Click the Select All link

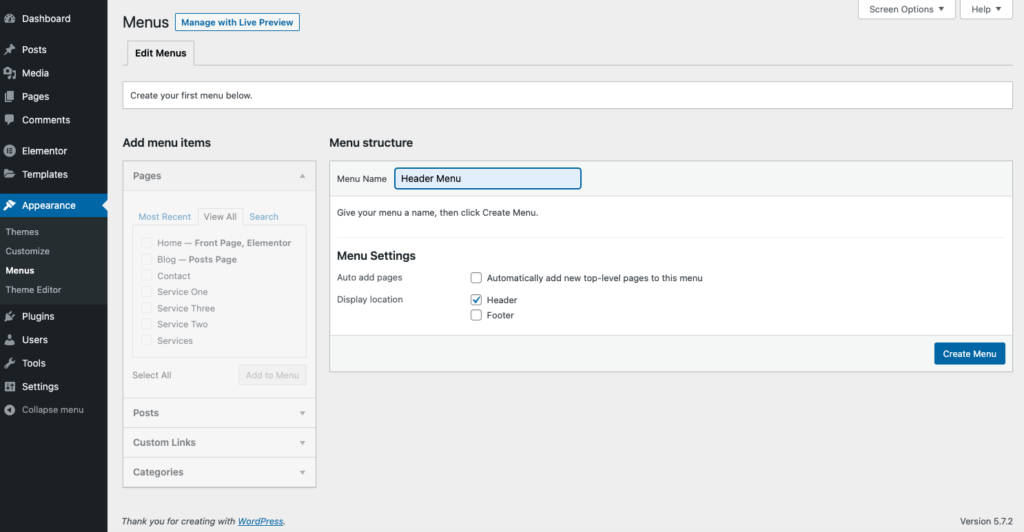[152, 375]
